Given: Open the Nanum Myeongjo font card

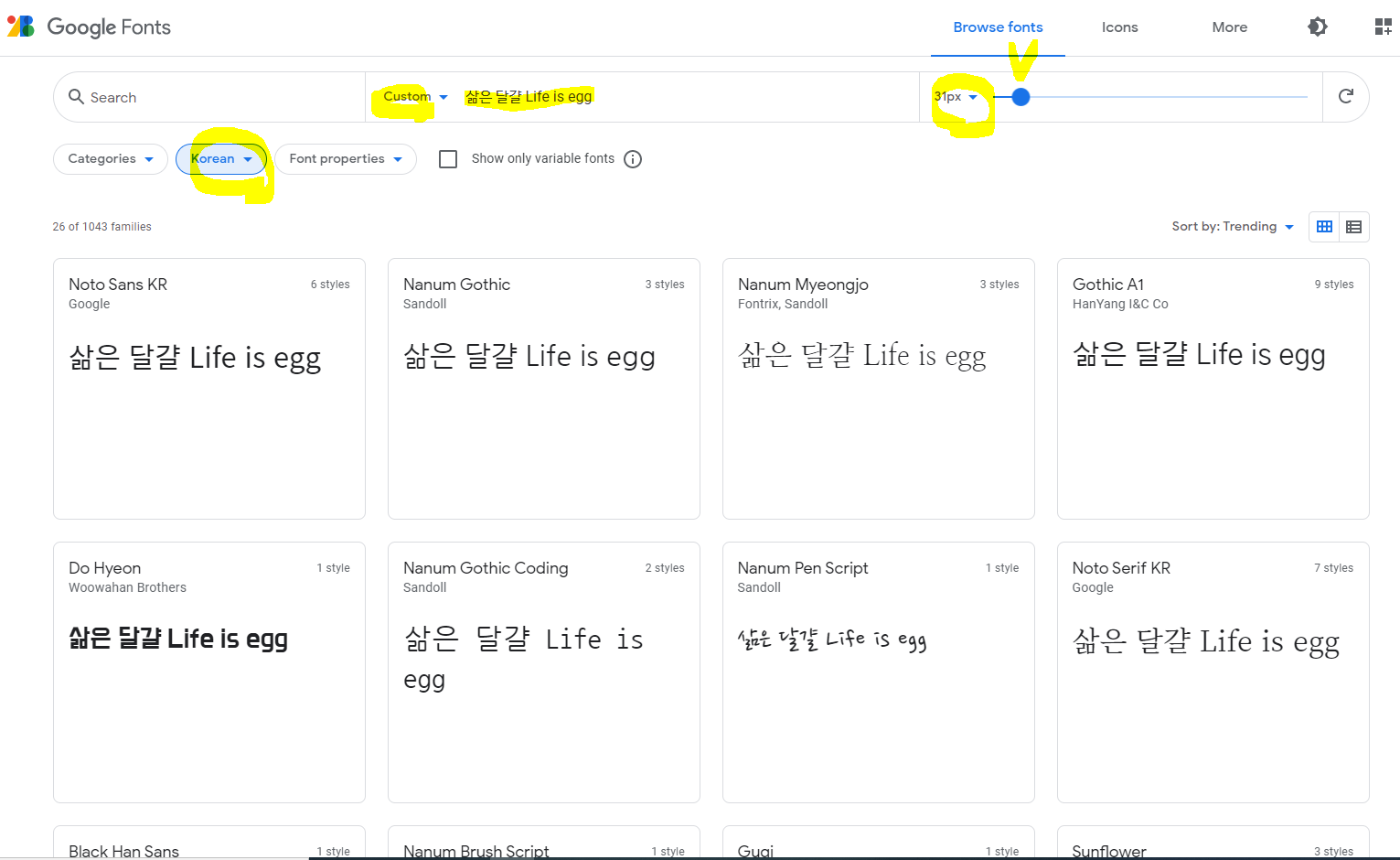Looking at the screenshot, I should (x=879, y=389).
